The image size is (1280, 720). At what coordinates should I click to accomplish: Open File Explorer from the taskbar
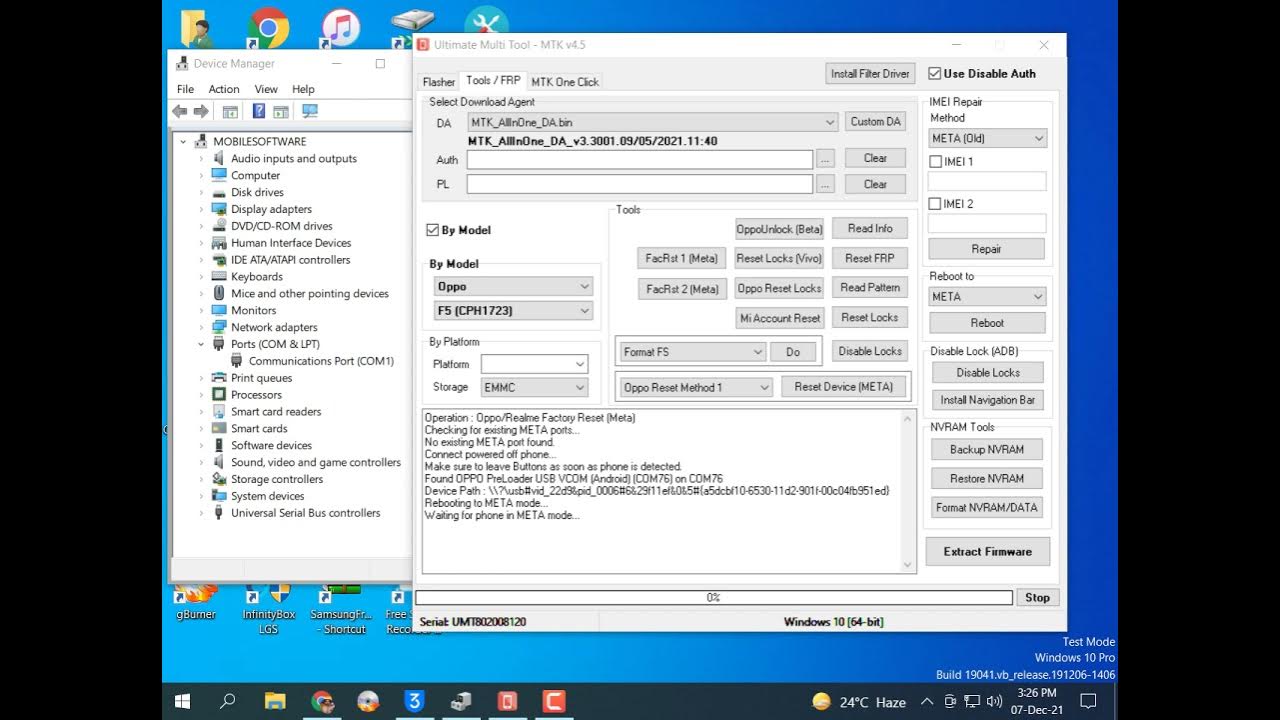[x=275, y=701]
